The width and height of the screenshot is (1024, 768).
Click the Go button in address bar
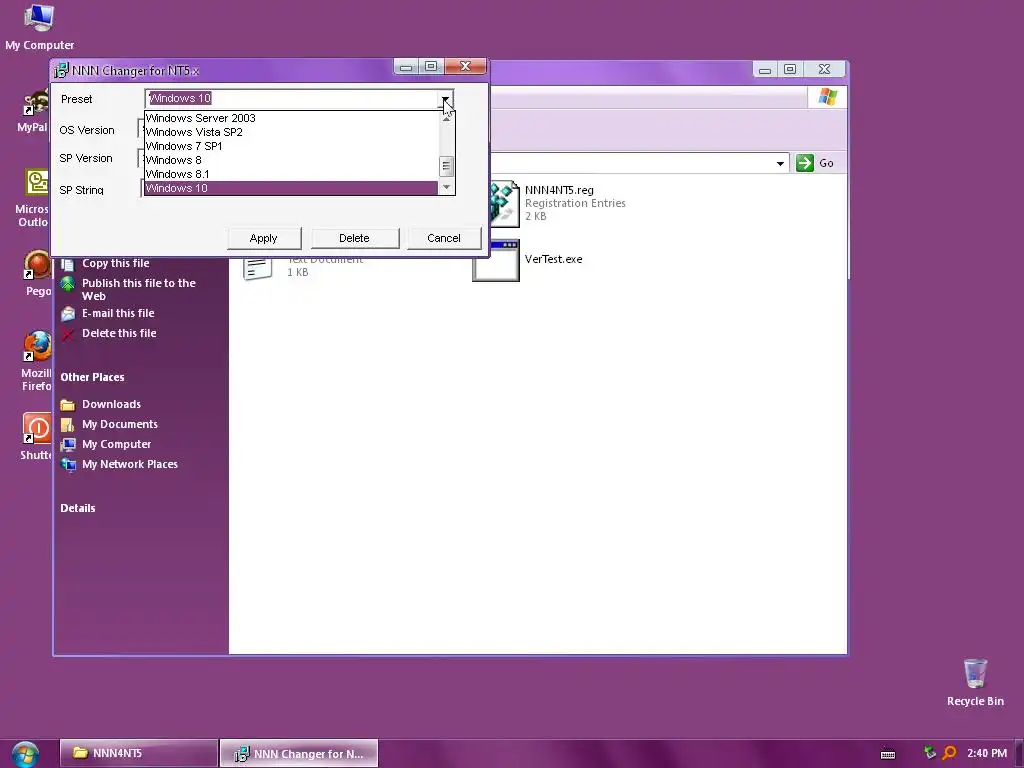pyautogui.click(x=815, y=163)
